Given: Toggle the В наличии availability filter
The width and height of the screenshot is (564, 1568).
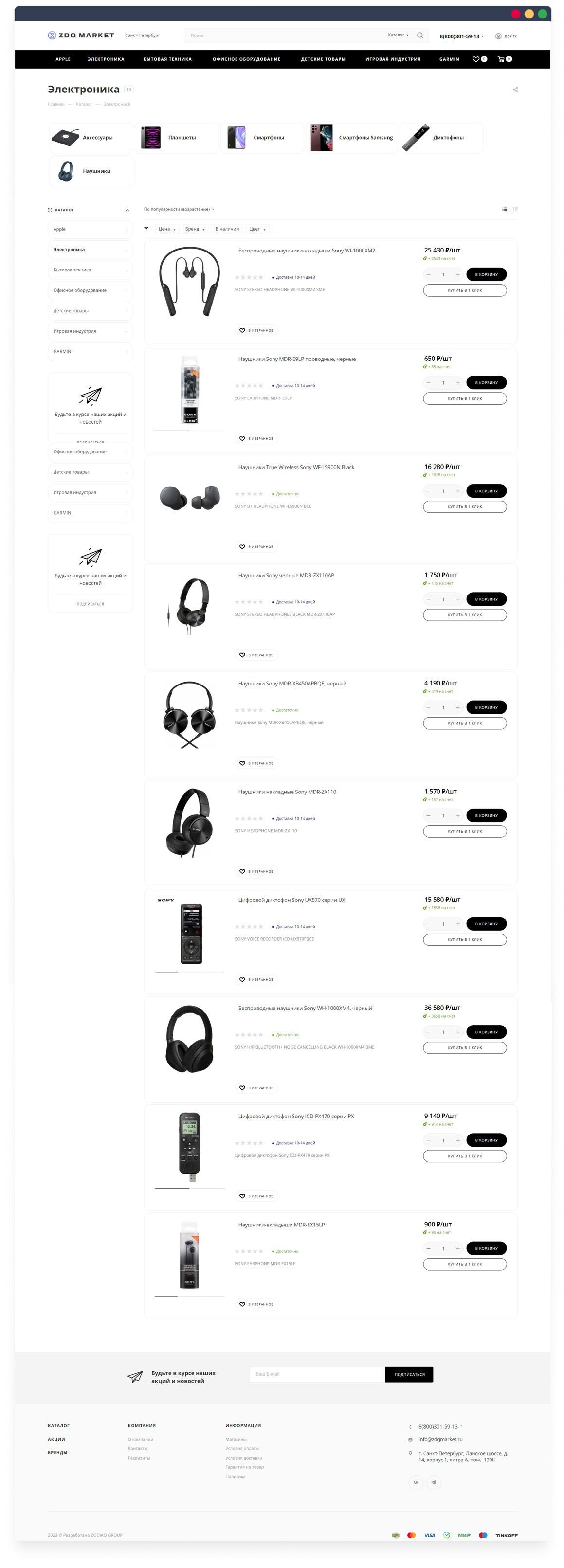Looking at the screenshot, I should click(x=227, y=229).
